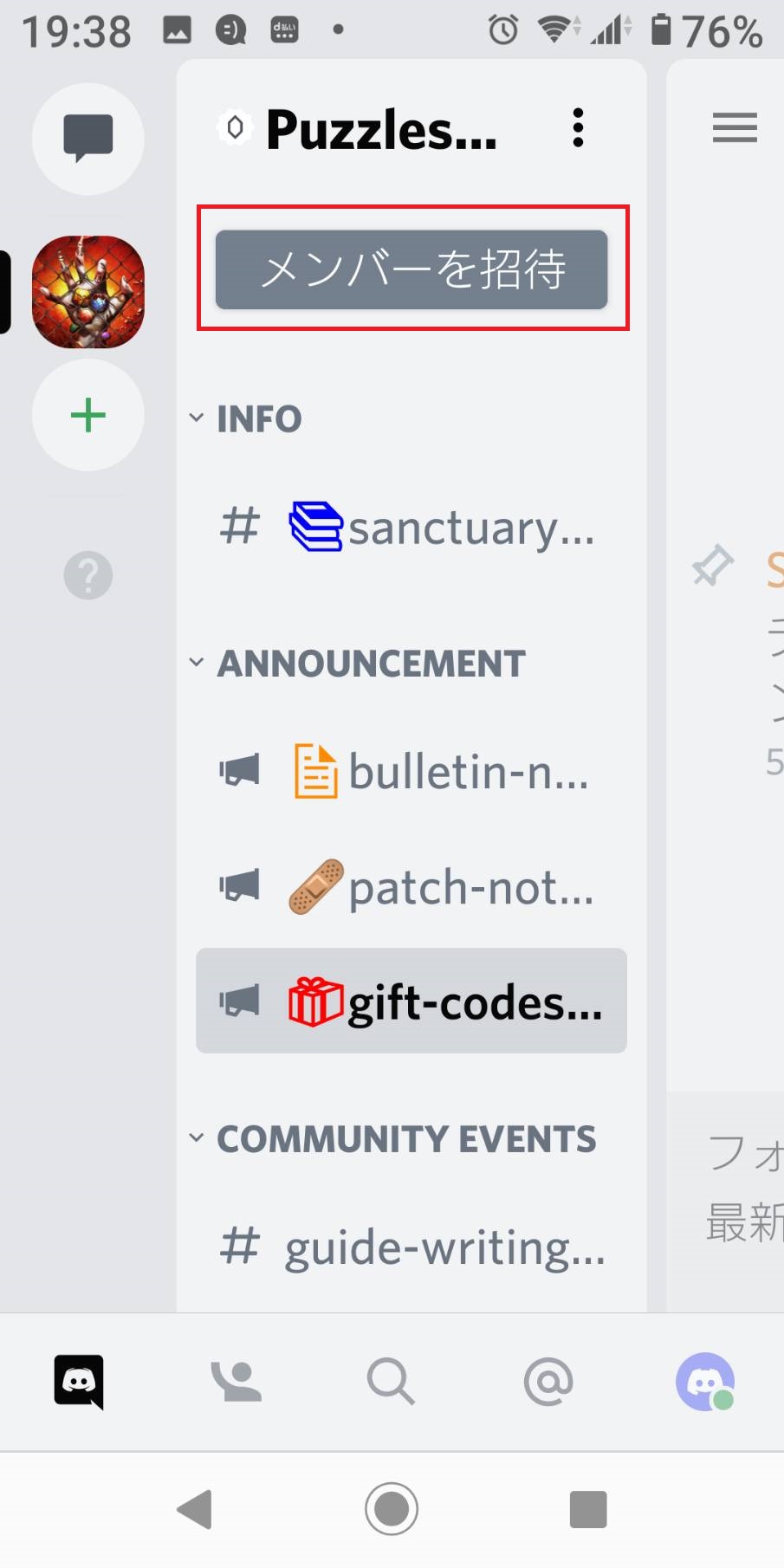Open the guide-writing channel

tap(411, 1247)
